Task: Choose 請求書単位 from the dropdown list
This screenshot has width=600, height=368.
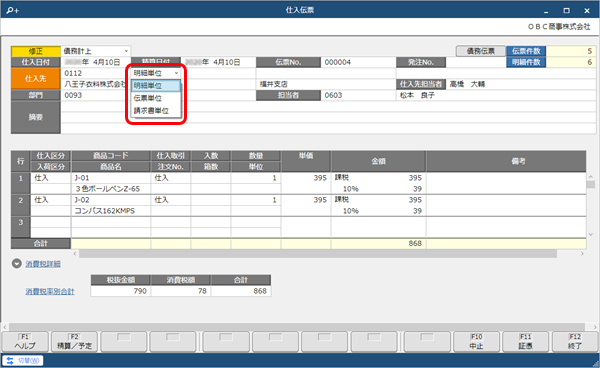Action: coord(156,111)
